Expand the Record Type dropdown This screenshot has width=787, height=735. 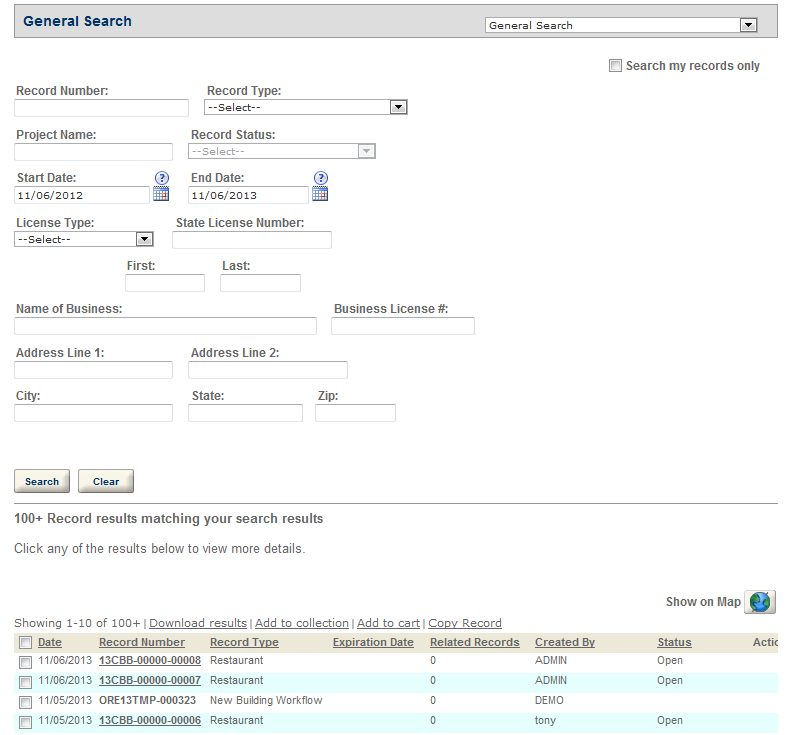398,107
